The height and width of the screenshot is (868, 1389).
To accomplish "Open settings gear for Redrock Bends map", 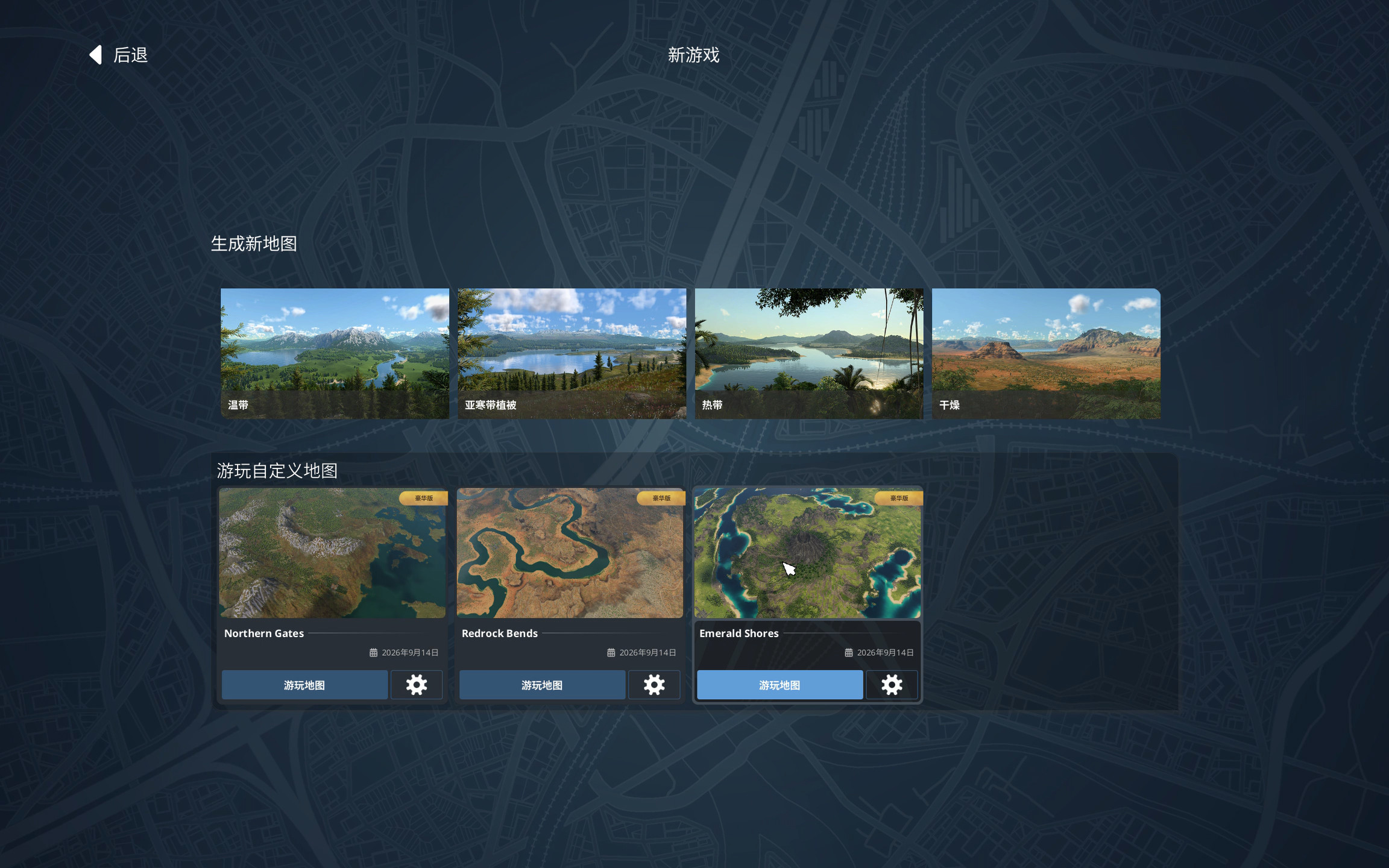I will point(654,685).
